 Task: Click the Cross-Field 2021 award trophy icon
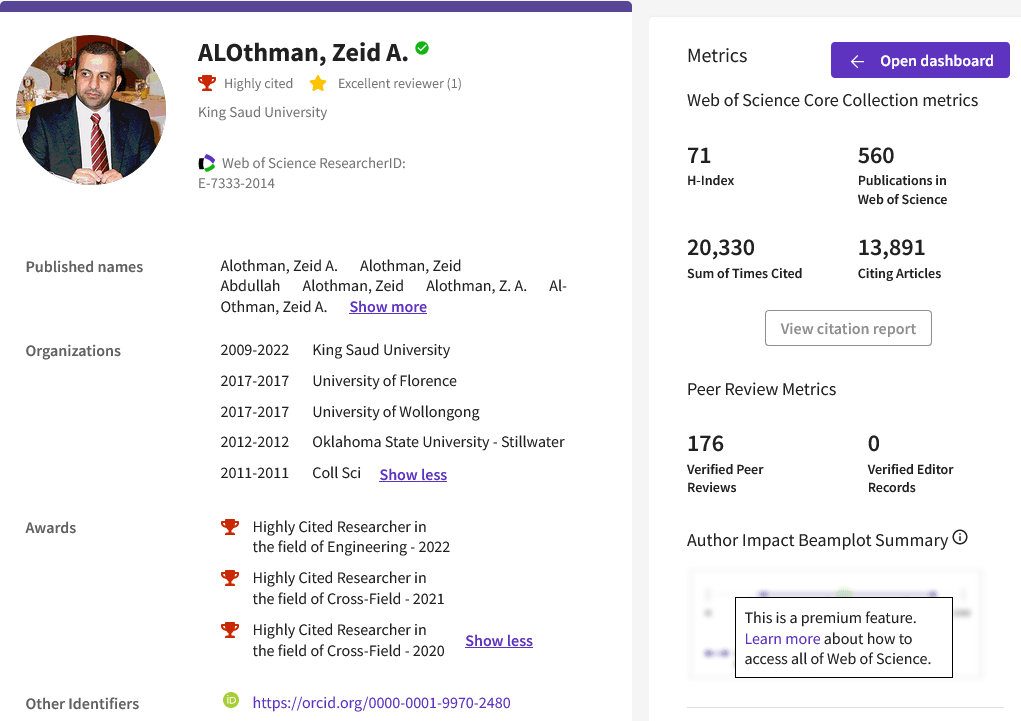(x=230, y=578)
